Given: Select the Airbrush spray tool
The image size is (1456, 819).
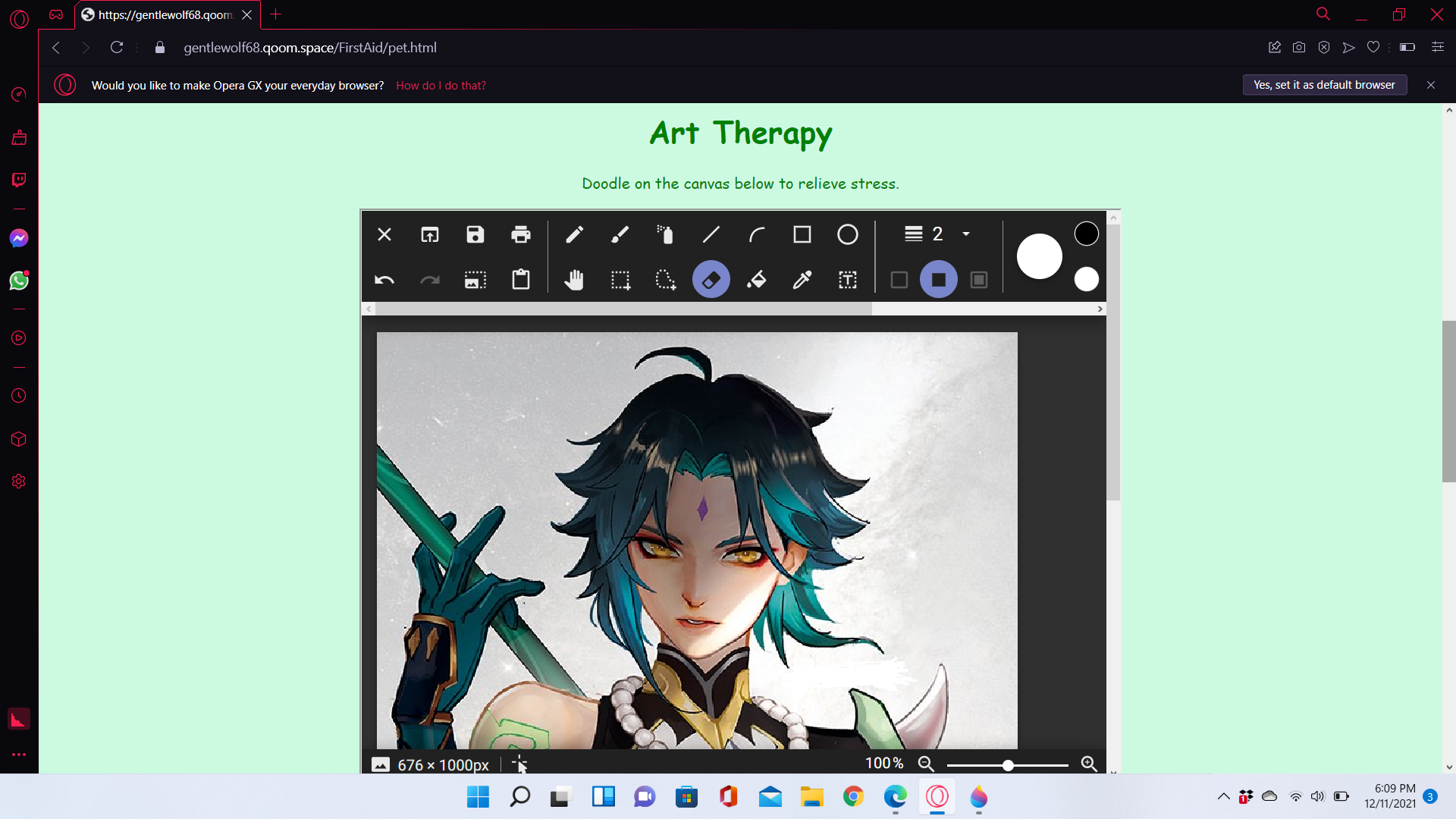Looking at the screenshot, I should point(665,234).
